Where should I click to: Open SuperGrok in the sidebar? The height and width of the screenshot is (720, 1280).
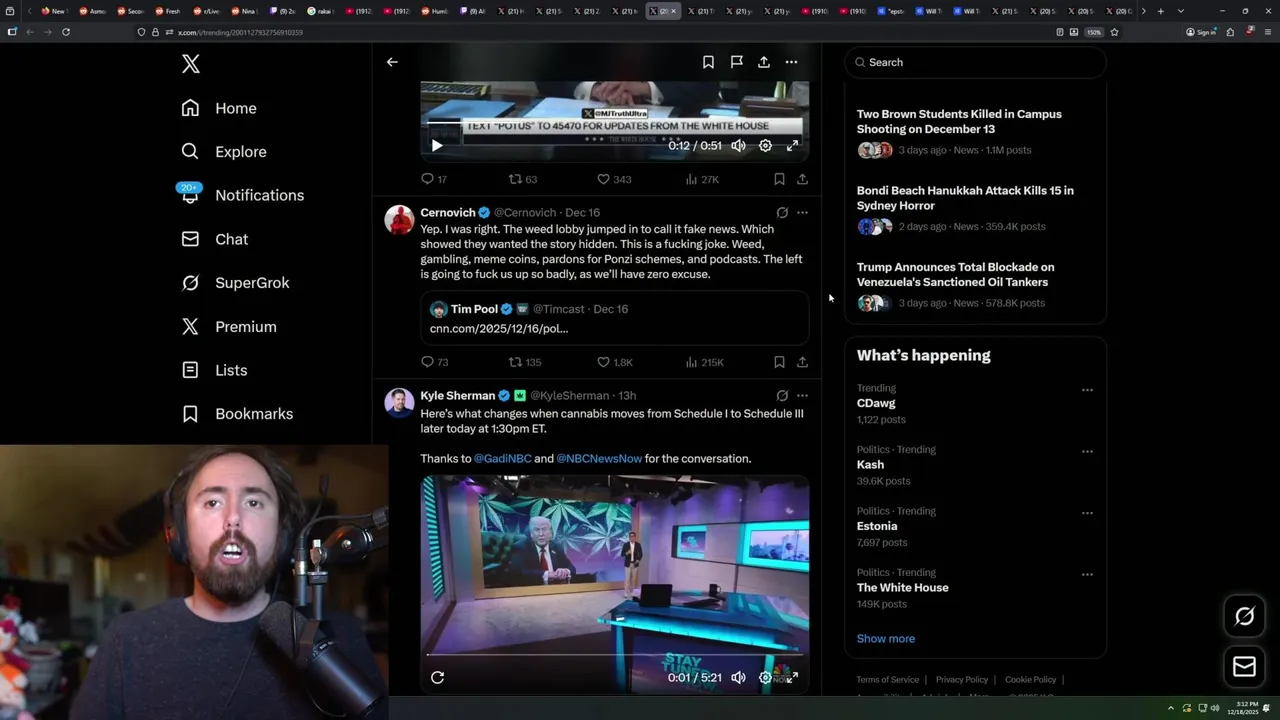click(236, 283)
